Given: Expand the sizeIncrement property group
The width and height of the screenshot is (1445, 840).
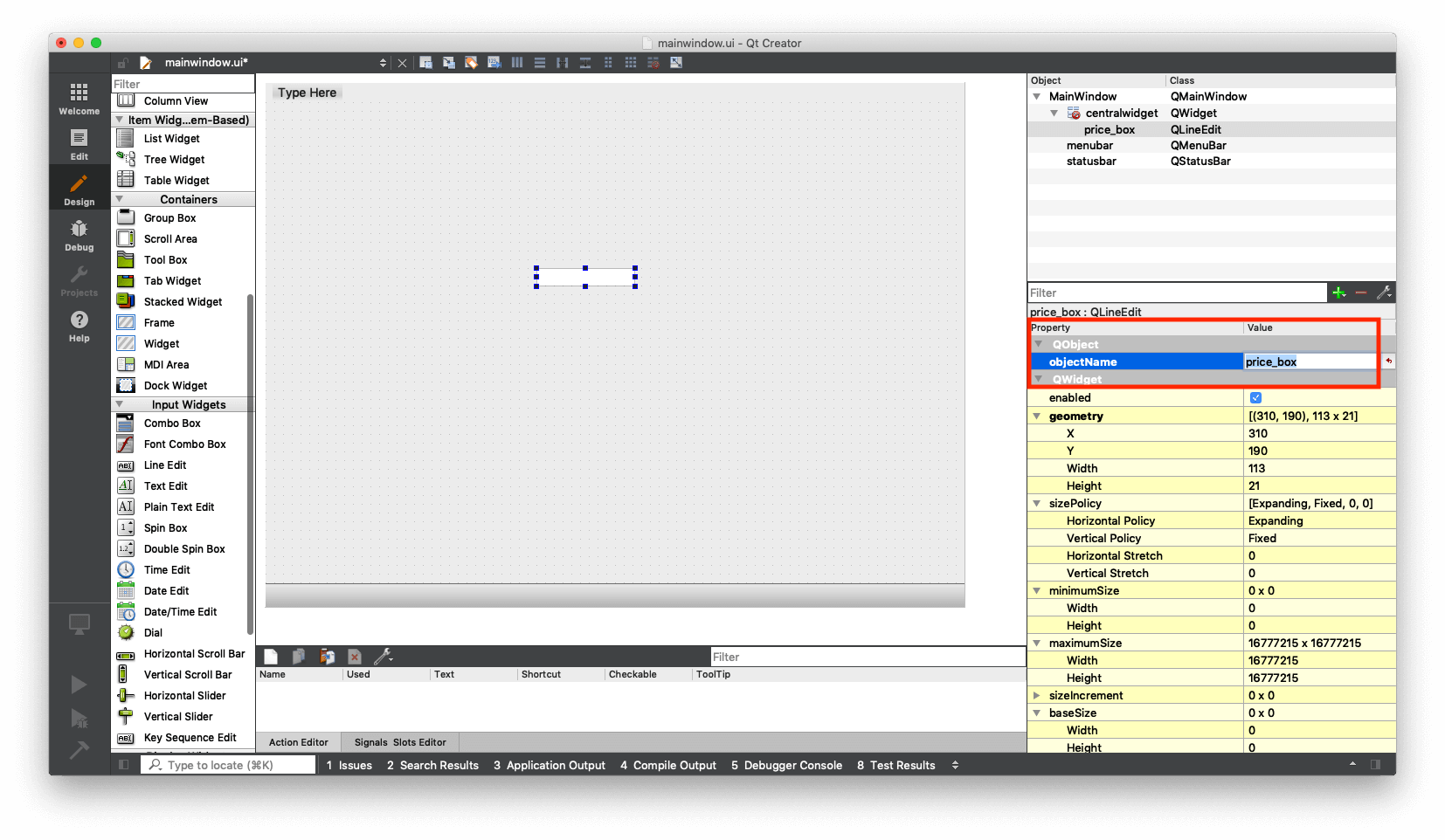Looking at the screenshot, I should click(1037, 696).
